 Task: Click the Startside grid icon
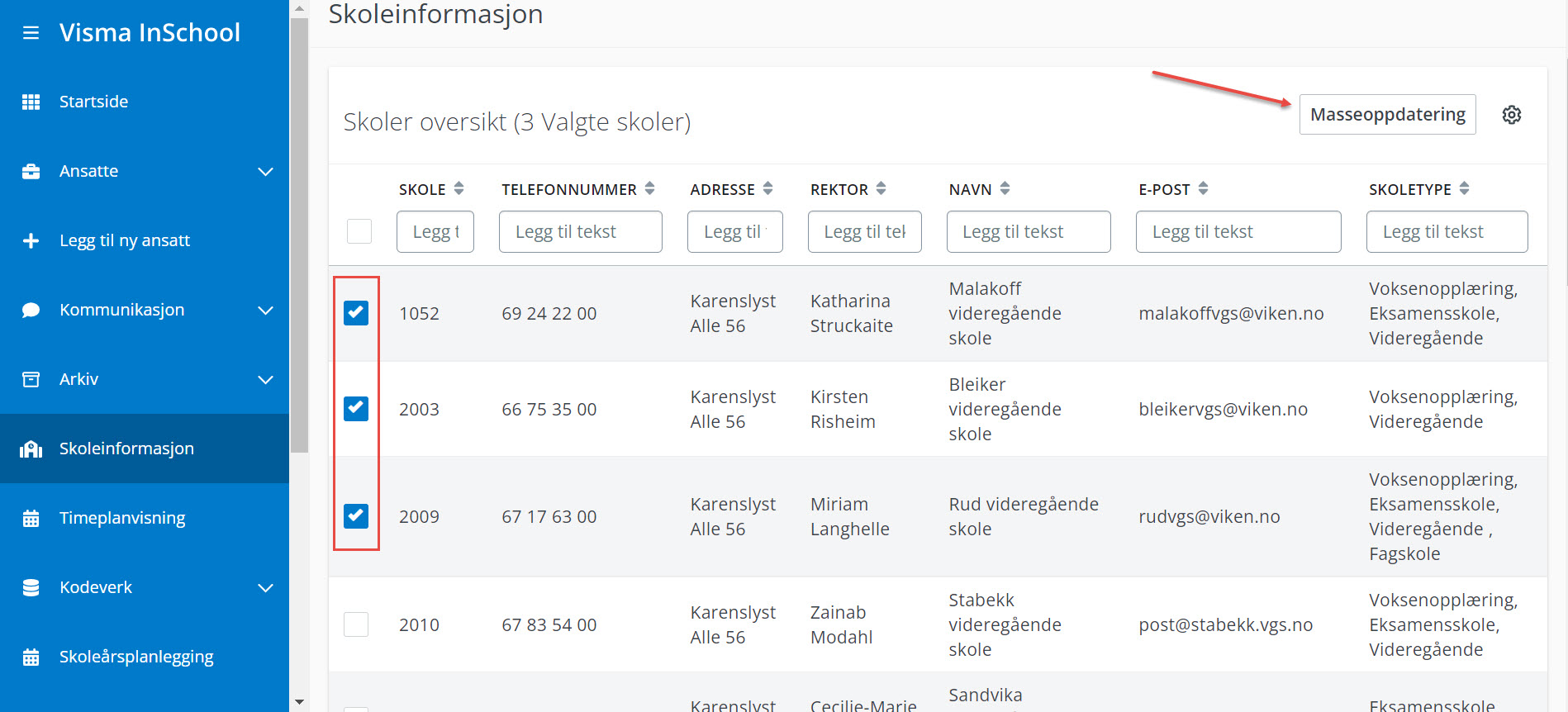[31, 102]
